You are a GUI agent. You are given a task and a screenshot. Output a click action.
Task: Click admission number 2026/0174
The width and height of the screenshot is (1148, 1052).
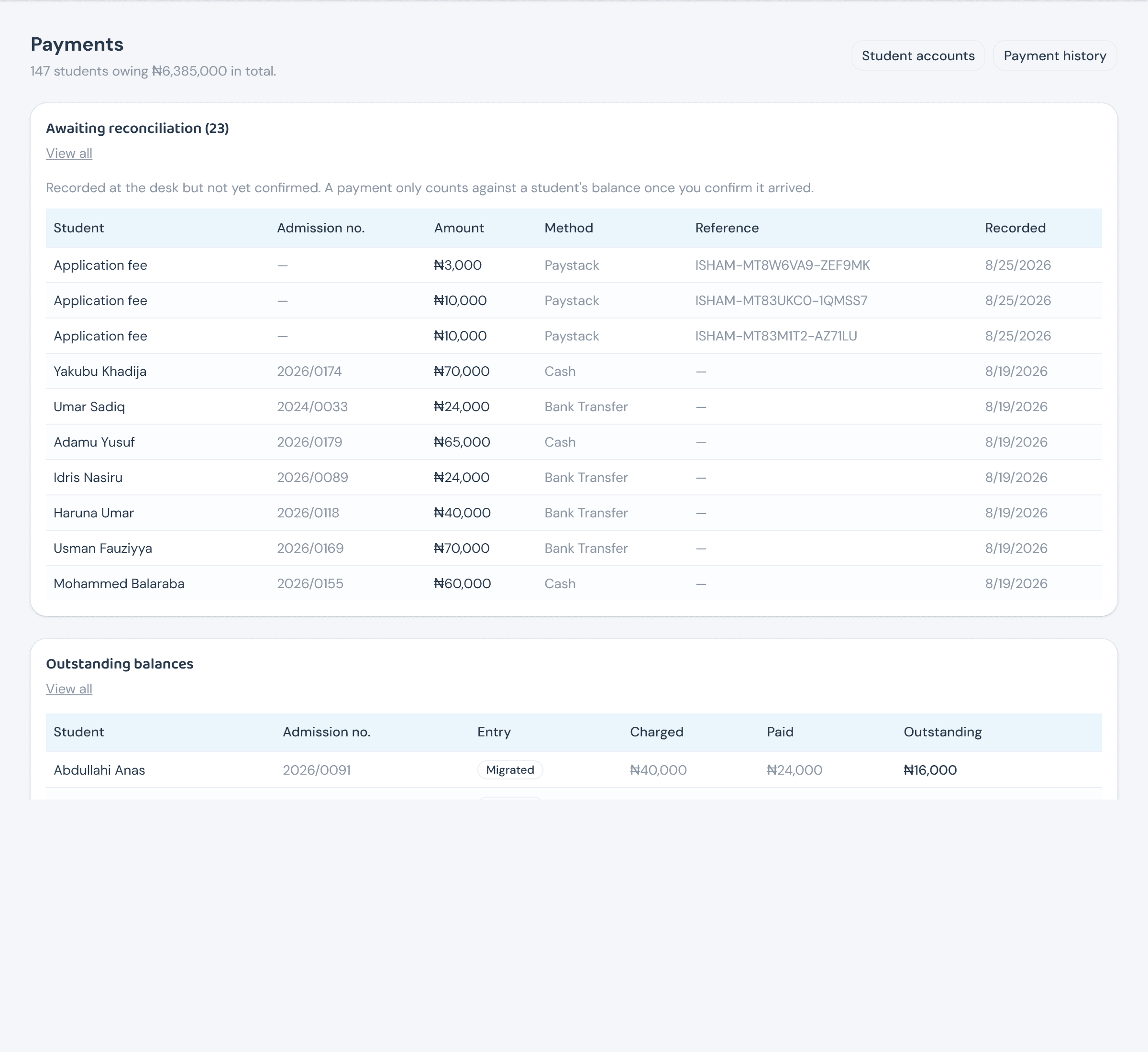(x=309, y=371)
